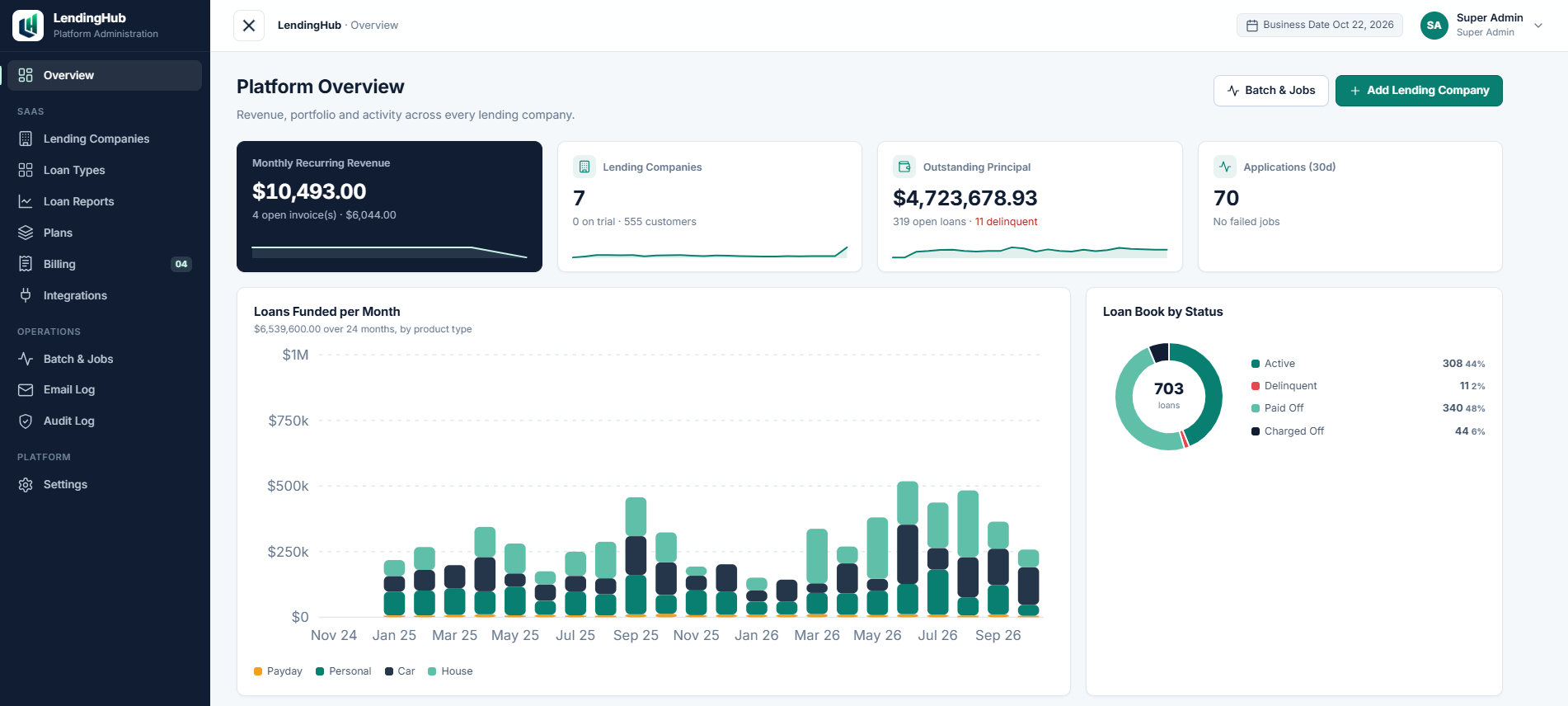Viewport: 1568px width, 706px height.
Task: Expand the Super Admin account dropdown
Action: click(x=1538, y=26)
